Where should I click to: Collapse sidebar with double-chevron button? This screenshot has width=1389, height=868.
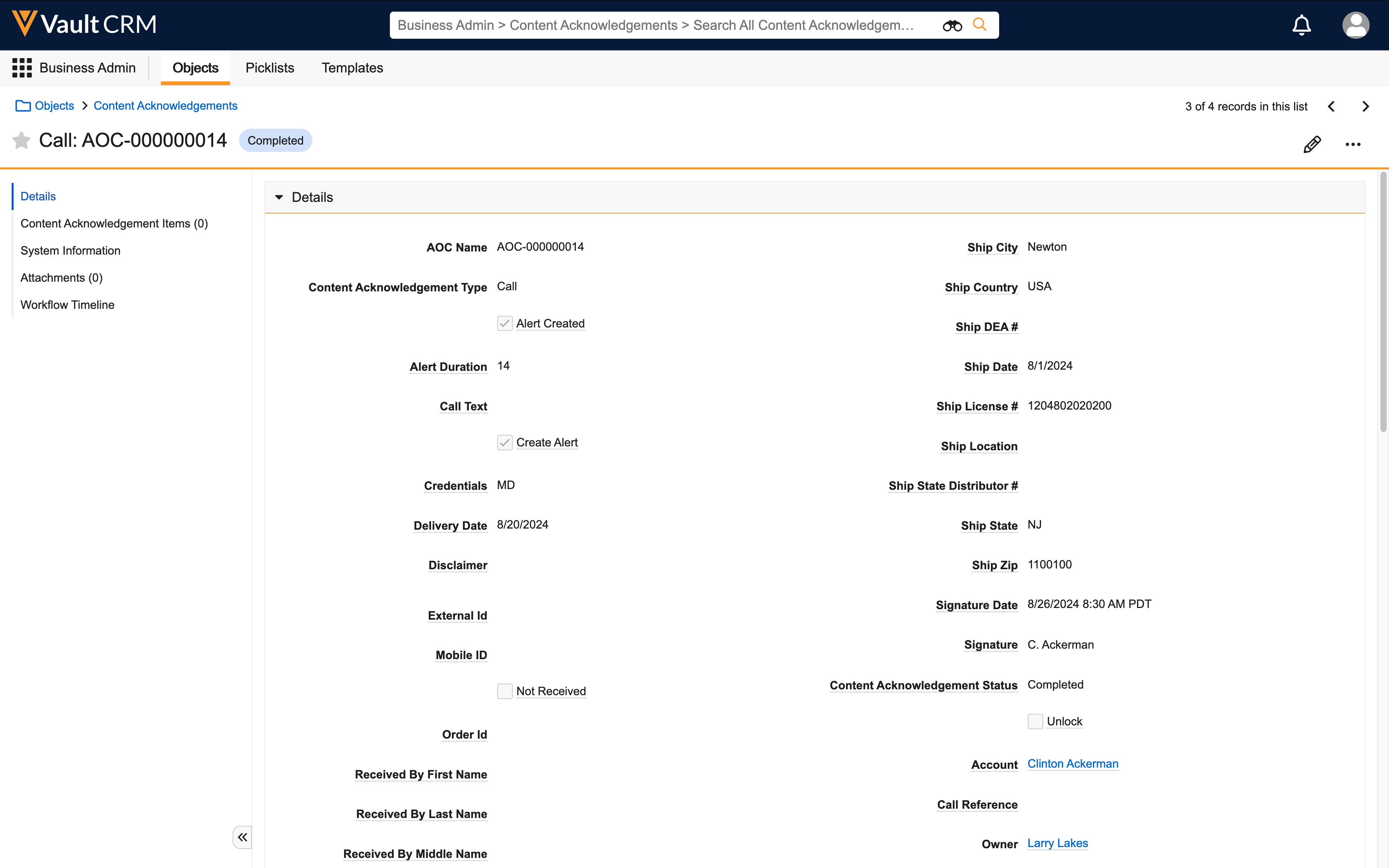tap(242, 837)
